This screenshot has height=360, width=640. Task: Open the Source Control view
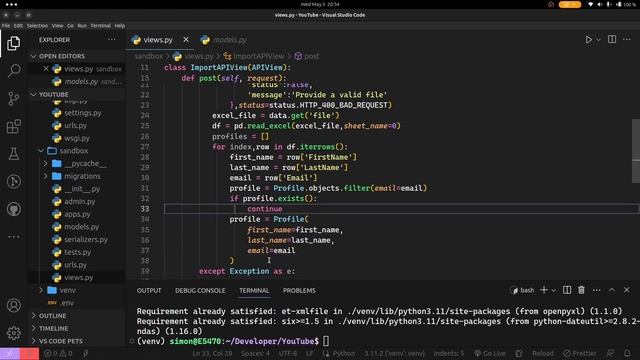coord(13,98)
